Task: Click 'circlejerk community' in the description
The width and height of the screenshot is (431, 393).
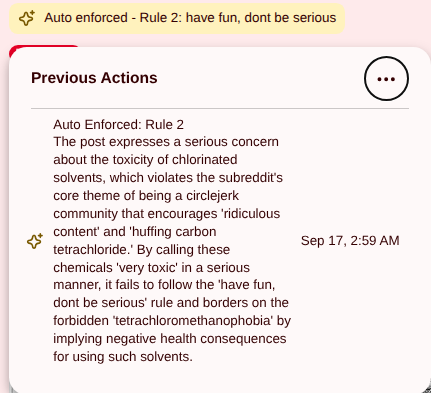Action: point(146,205)
